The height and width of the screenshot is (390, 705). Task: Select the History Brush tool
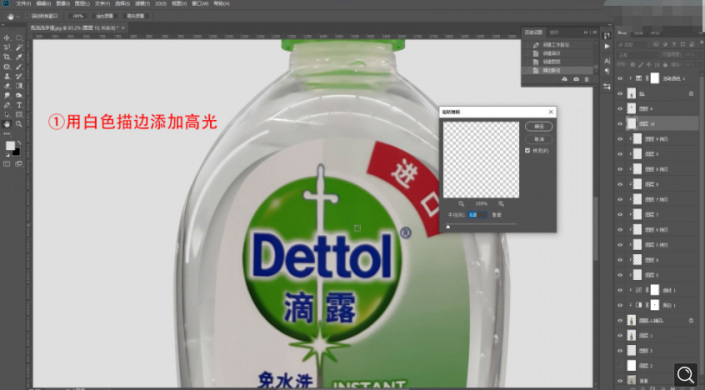[19, 76]
